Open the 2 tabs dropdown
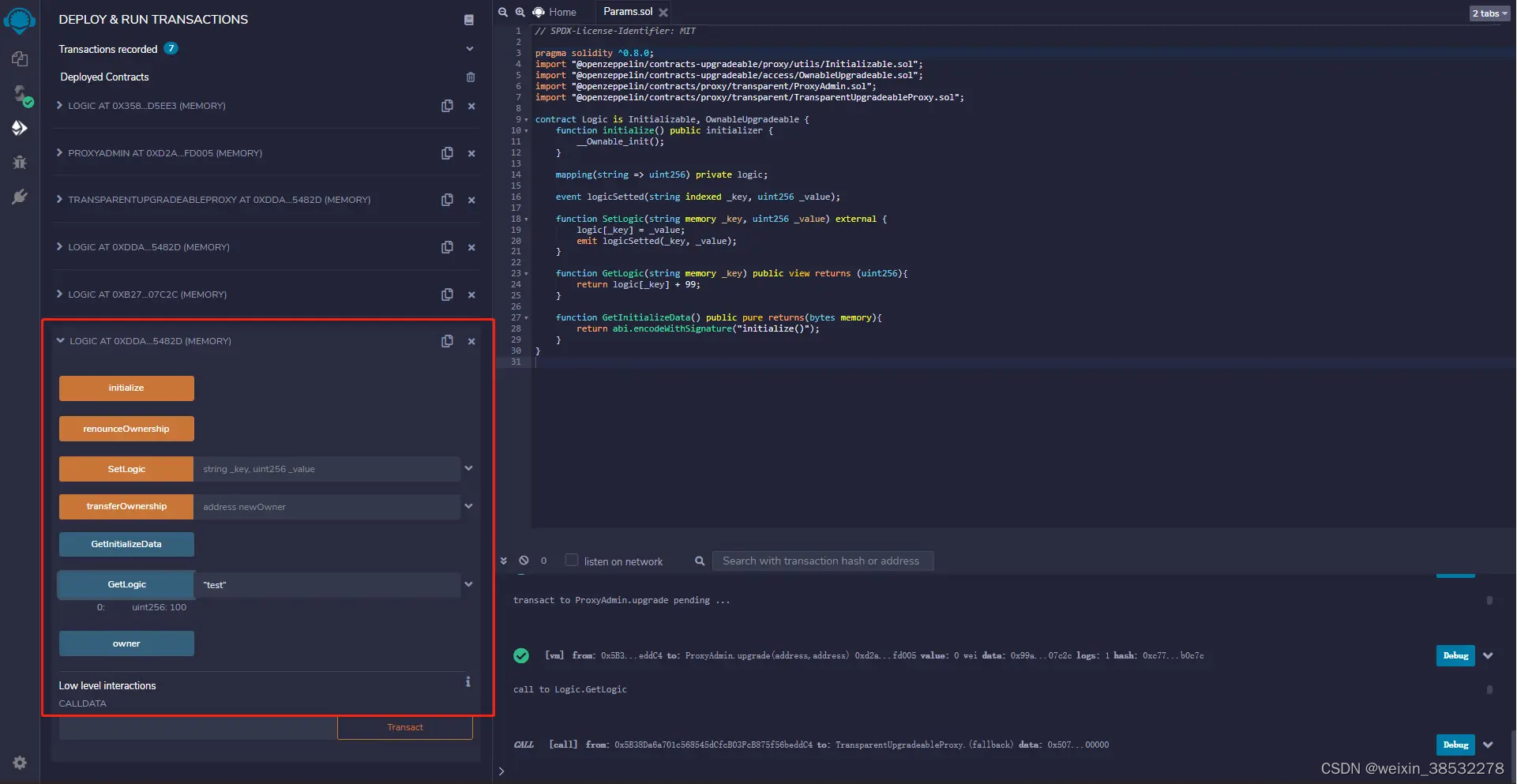 click(1489, 13)
